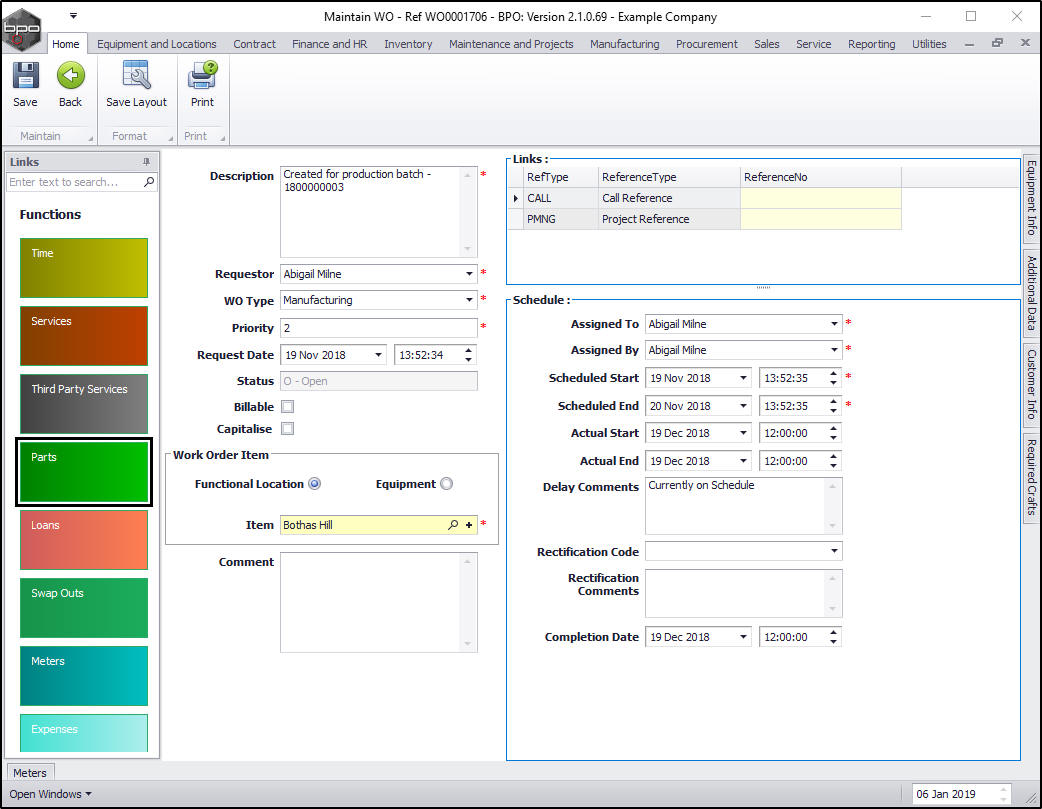Open the Rectification Code dropdown
This screenshot has width=1042, height=809.
point(834,552)
